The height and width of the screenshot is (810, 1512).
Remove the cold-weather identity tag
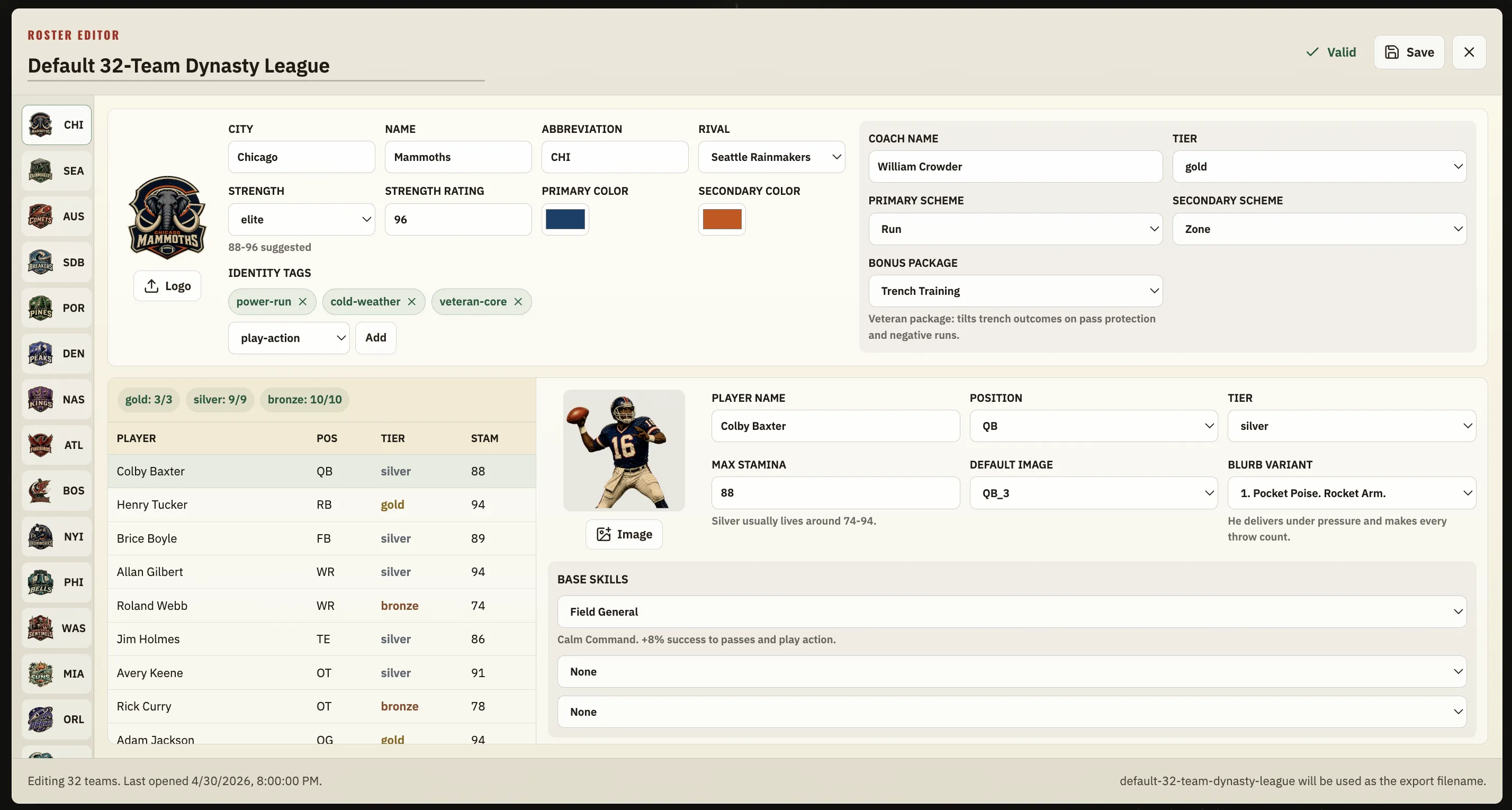[412, 302]
